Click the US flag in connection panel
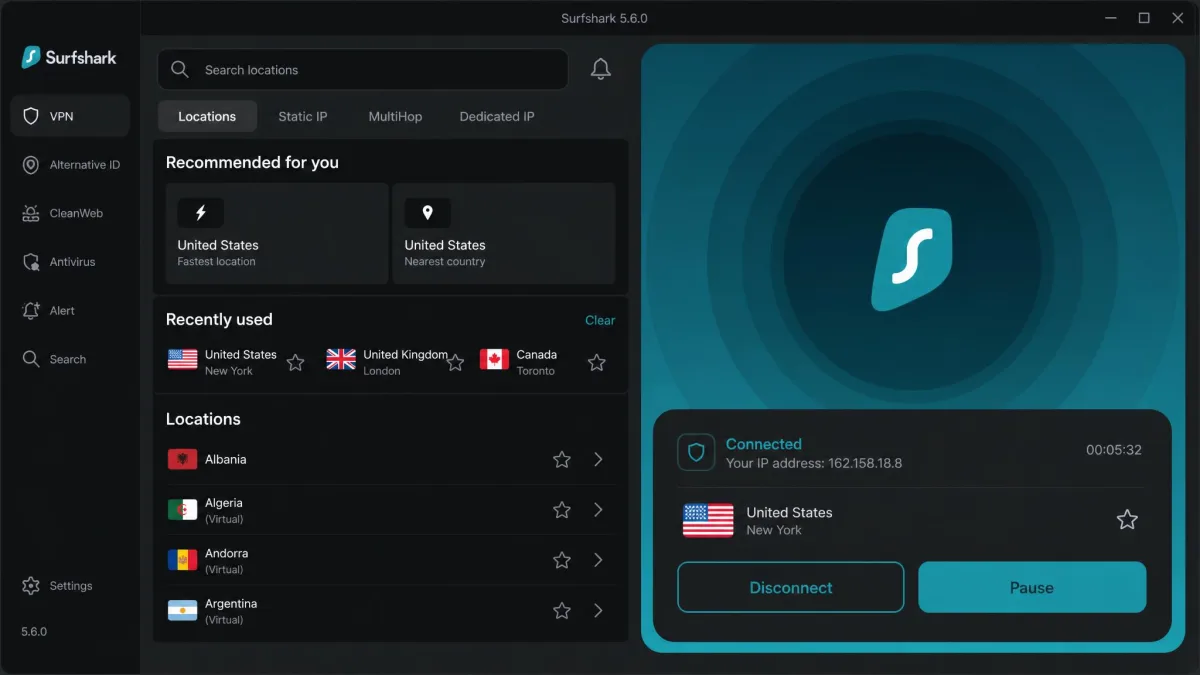Image resolution: width=1200 pixels, height=675 pixels. (708, 520)
